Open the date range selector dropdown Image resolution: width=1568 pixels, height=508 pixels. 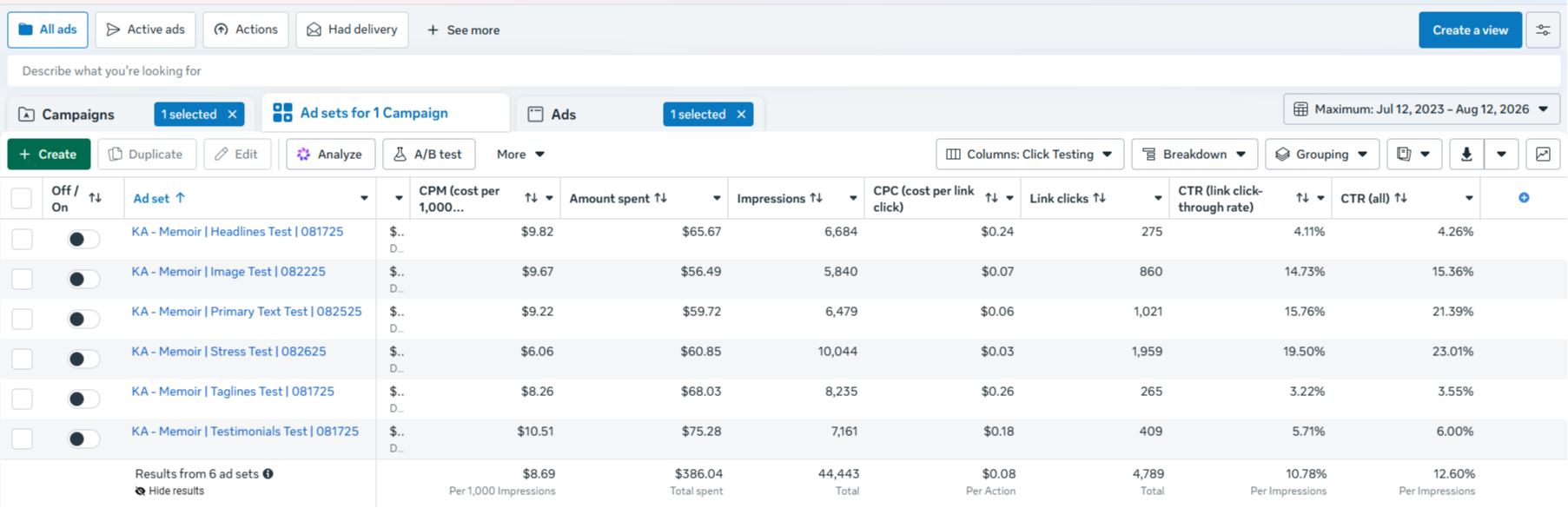pyautogui.click(x=1422, y=109)
